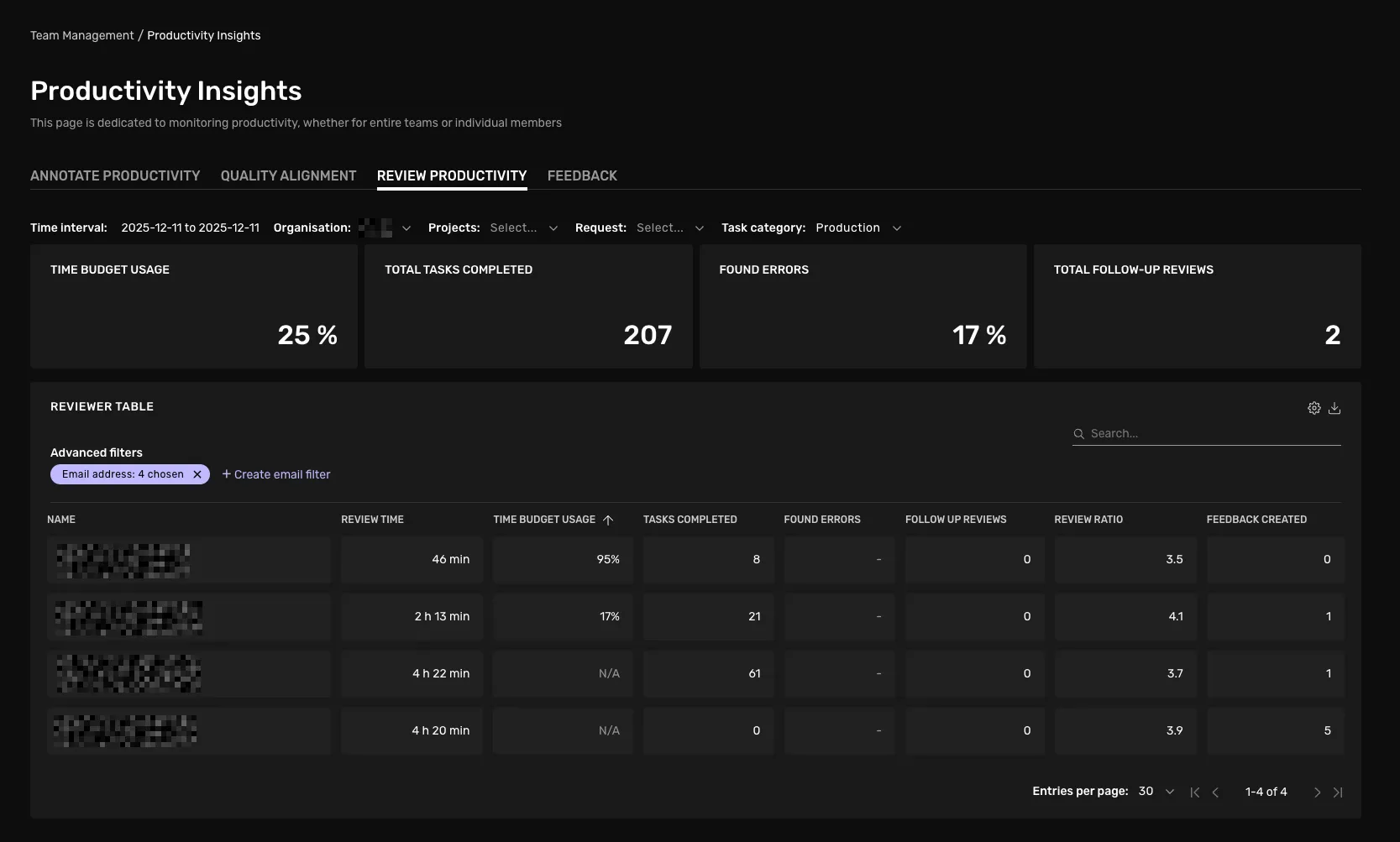Switch to Annotate Productivity tab
The height and width of the screenshot is (842, 1400).
pos(115,175)
